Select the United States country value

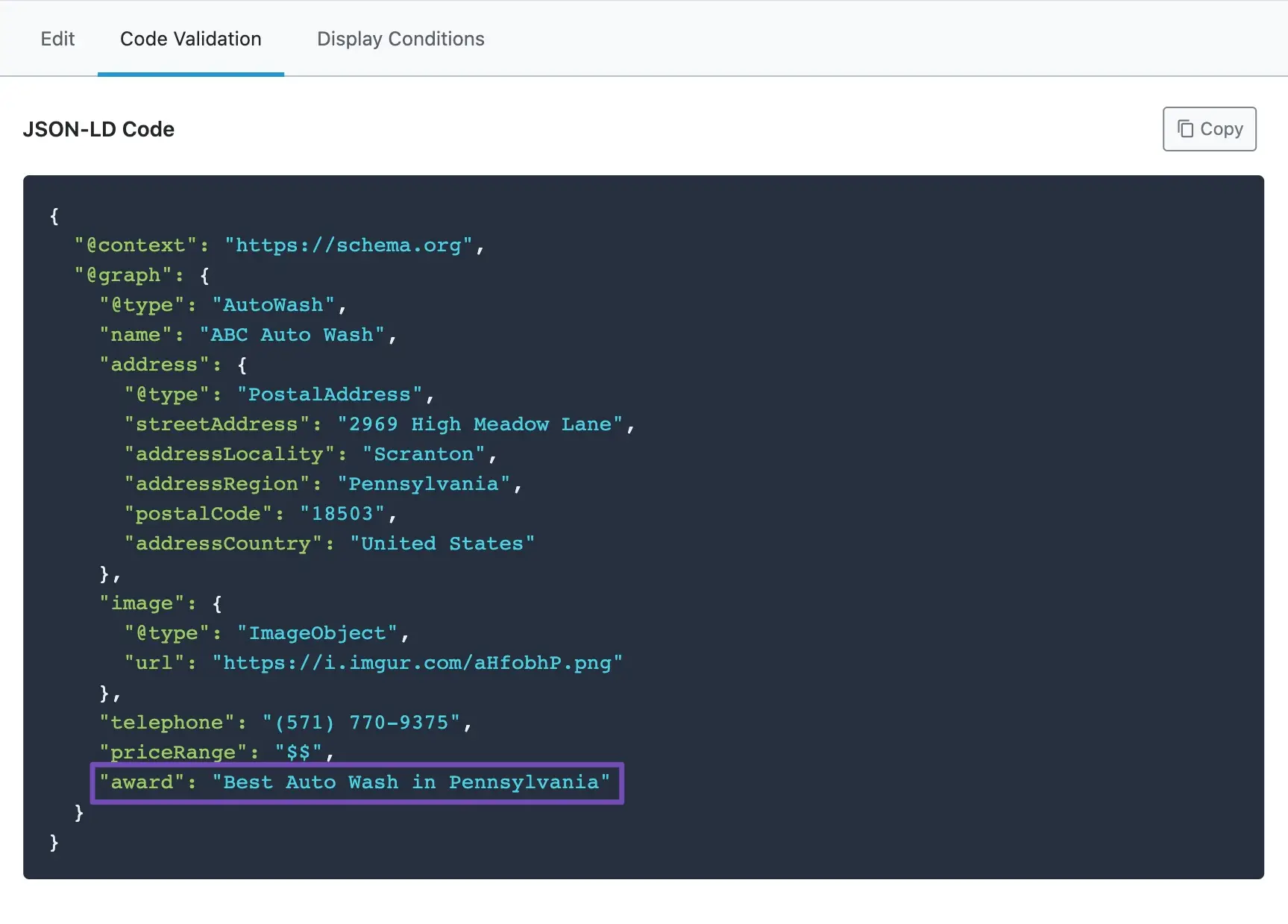pyautogui.click(x=442, y=543)
